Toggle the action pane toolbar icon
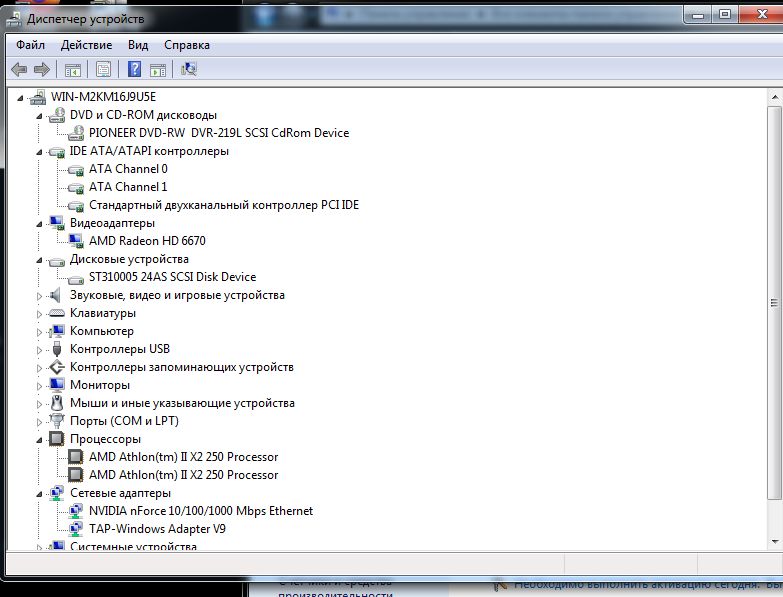This screenshot has height=597, width=783. pos(158,70)
